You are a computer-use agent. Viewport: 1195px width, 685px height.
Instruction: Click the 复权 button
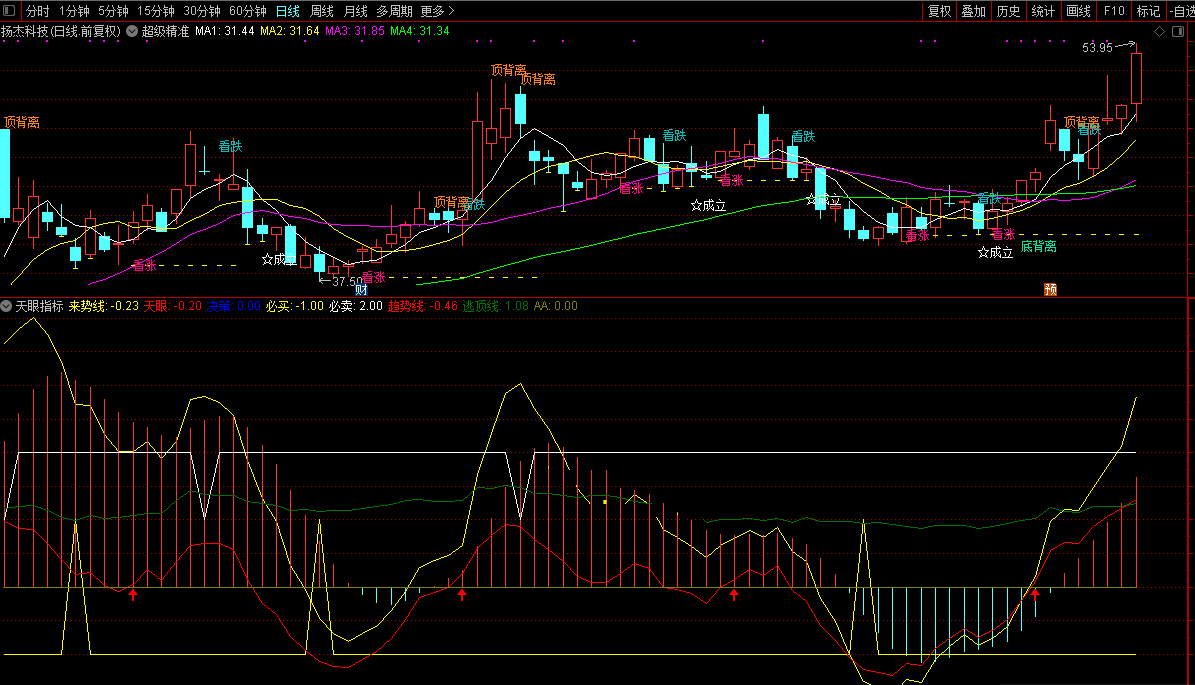click(x=939, y=11)
